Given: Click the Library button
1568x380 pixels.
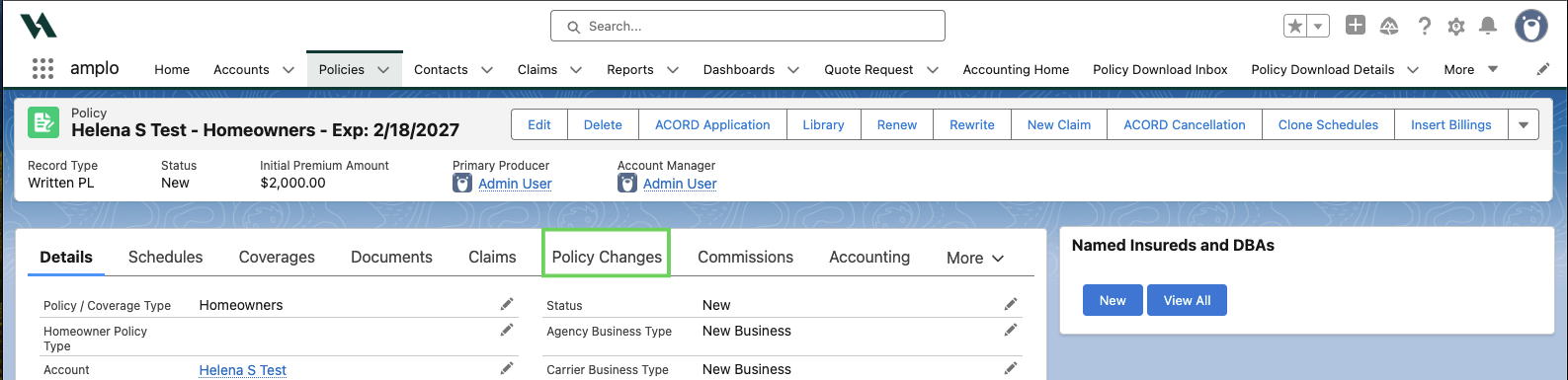Looking at the screenshot, I should tap(823, 124).
